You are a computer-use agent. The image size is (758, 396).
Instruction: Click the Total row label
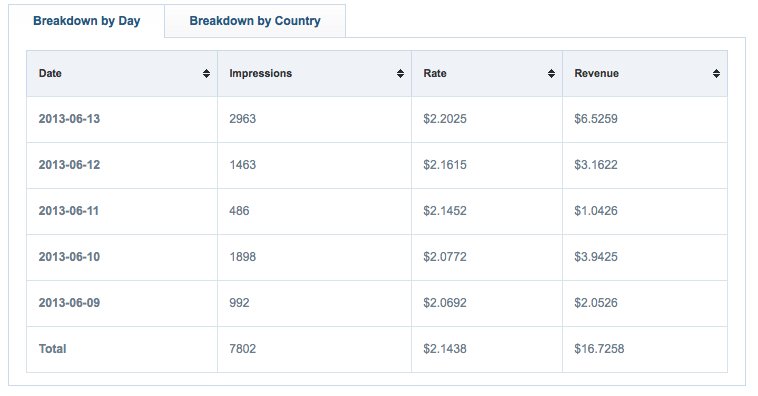(52, 349)
